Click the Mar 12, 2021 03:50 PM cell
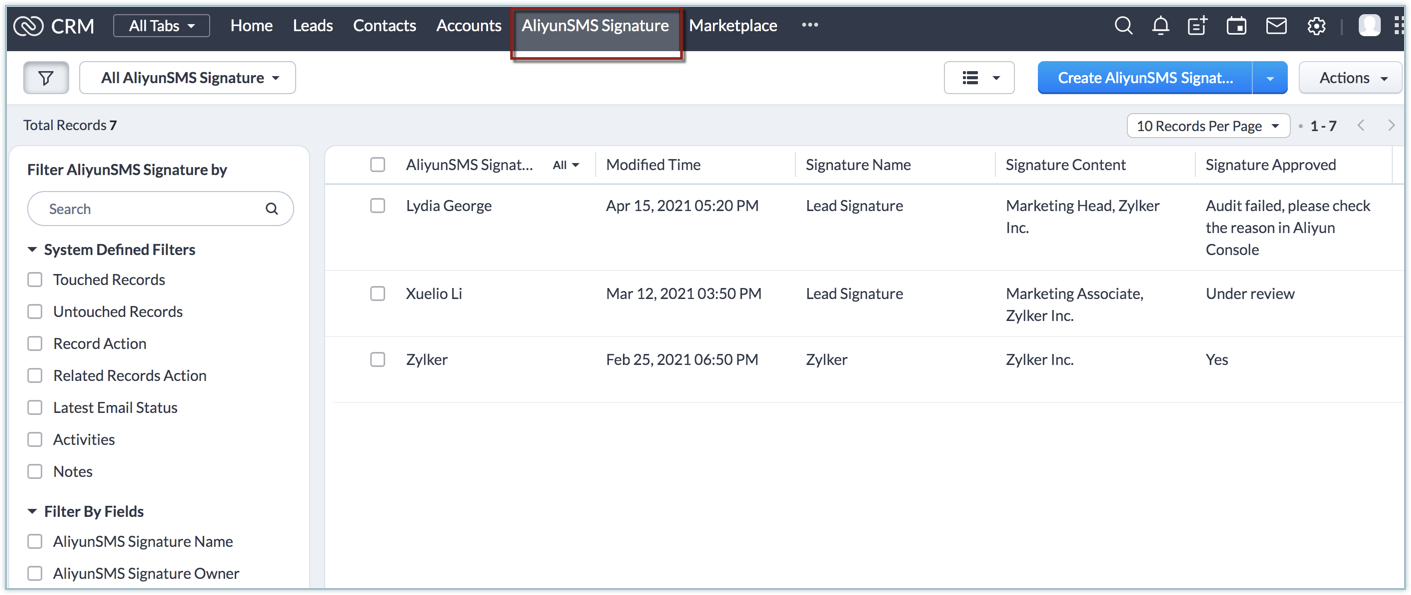1411x595 pixels. click(684, 294)
